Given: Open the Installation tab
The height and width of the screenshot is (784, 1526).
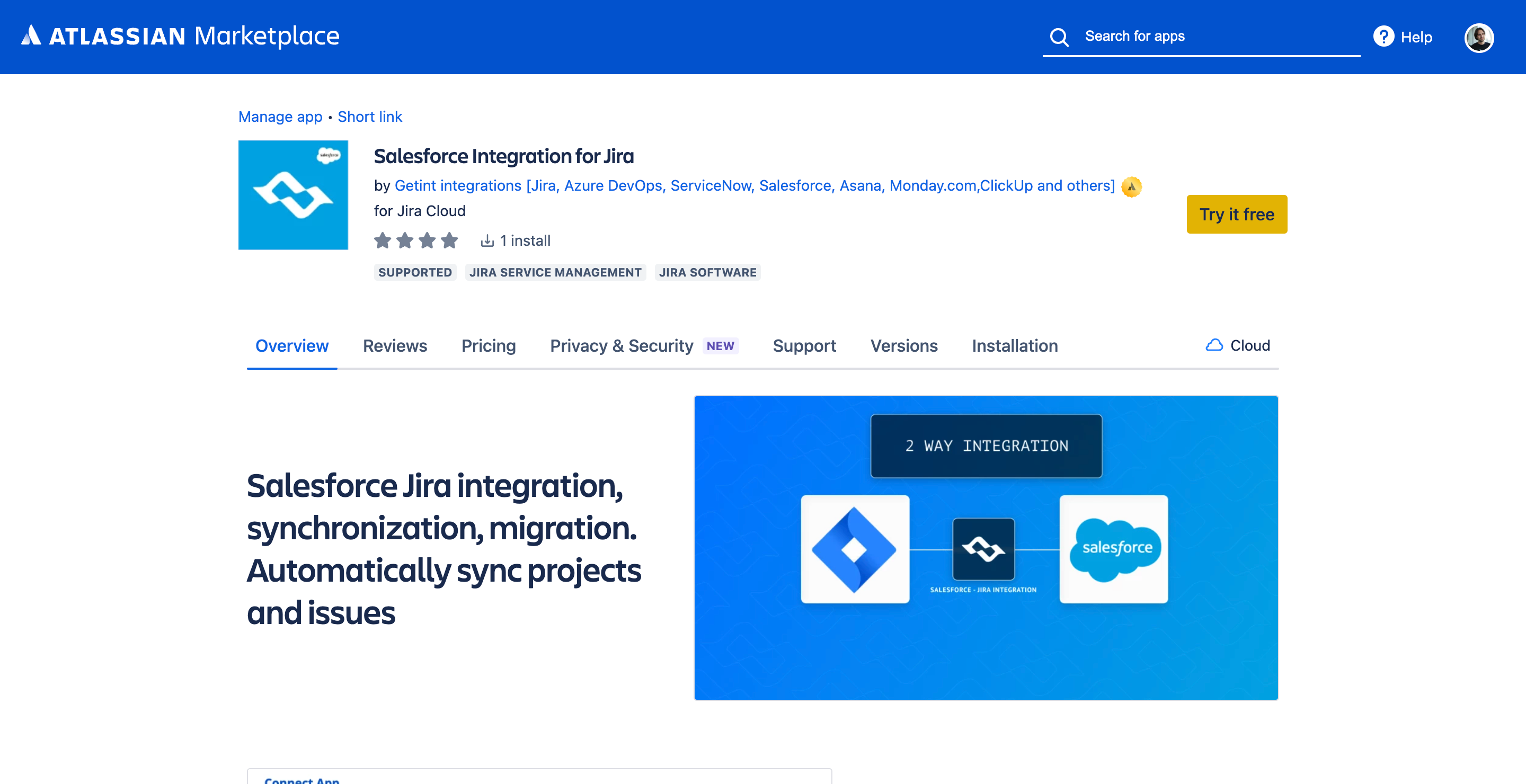Looking at the screenshot, I should coord(1014,346).
